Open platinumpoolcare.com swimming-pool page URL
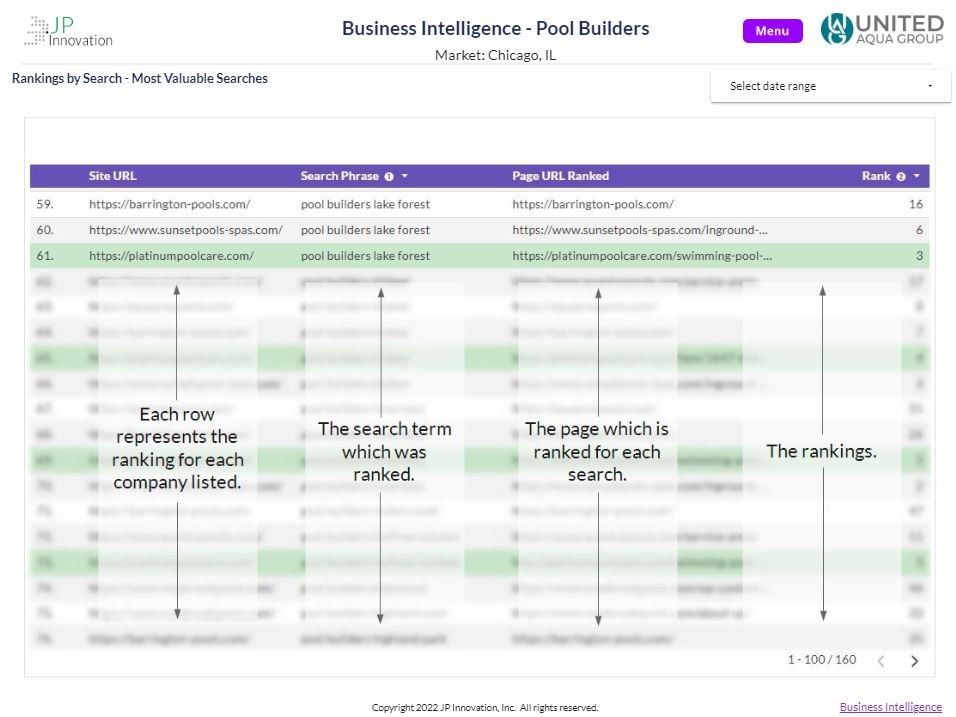This screenshot has width=956, height=717. 642,256
